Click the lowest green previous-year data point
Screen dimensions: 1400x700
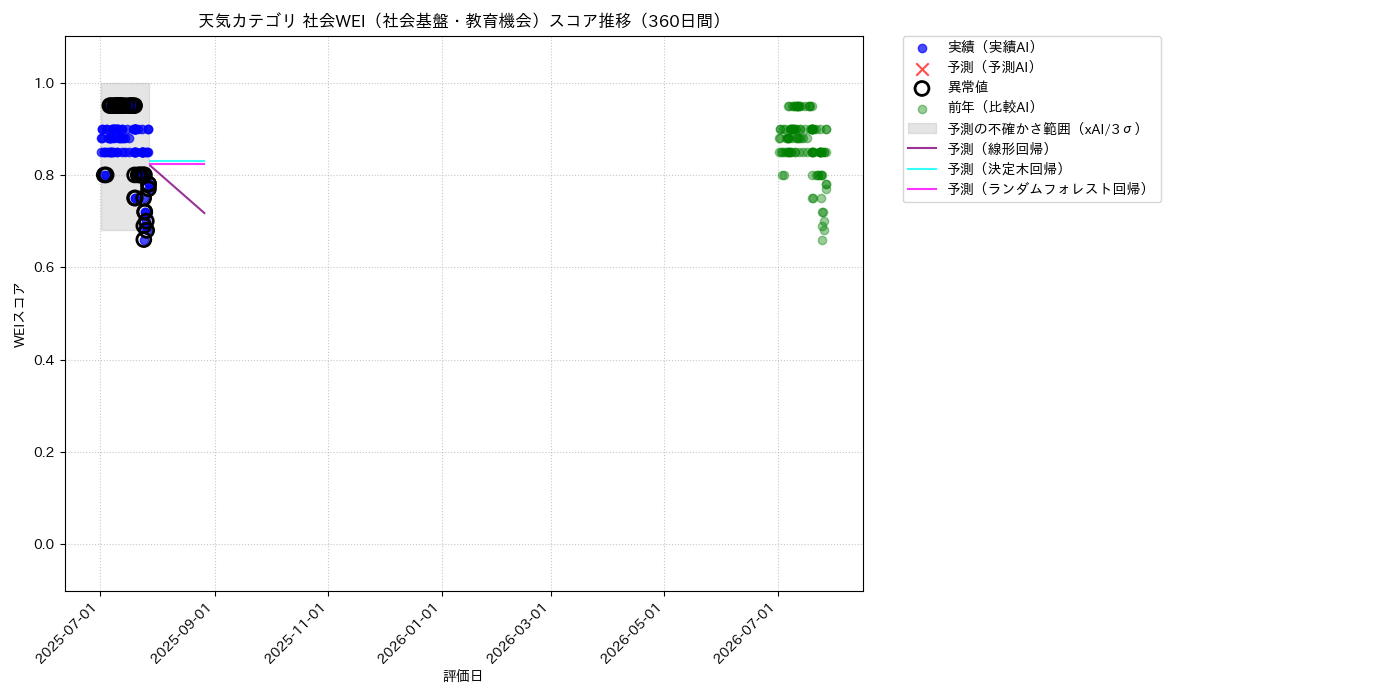coord(822,240)
